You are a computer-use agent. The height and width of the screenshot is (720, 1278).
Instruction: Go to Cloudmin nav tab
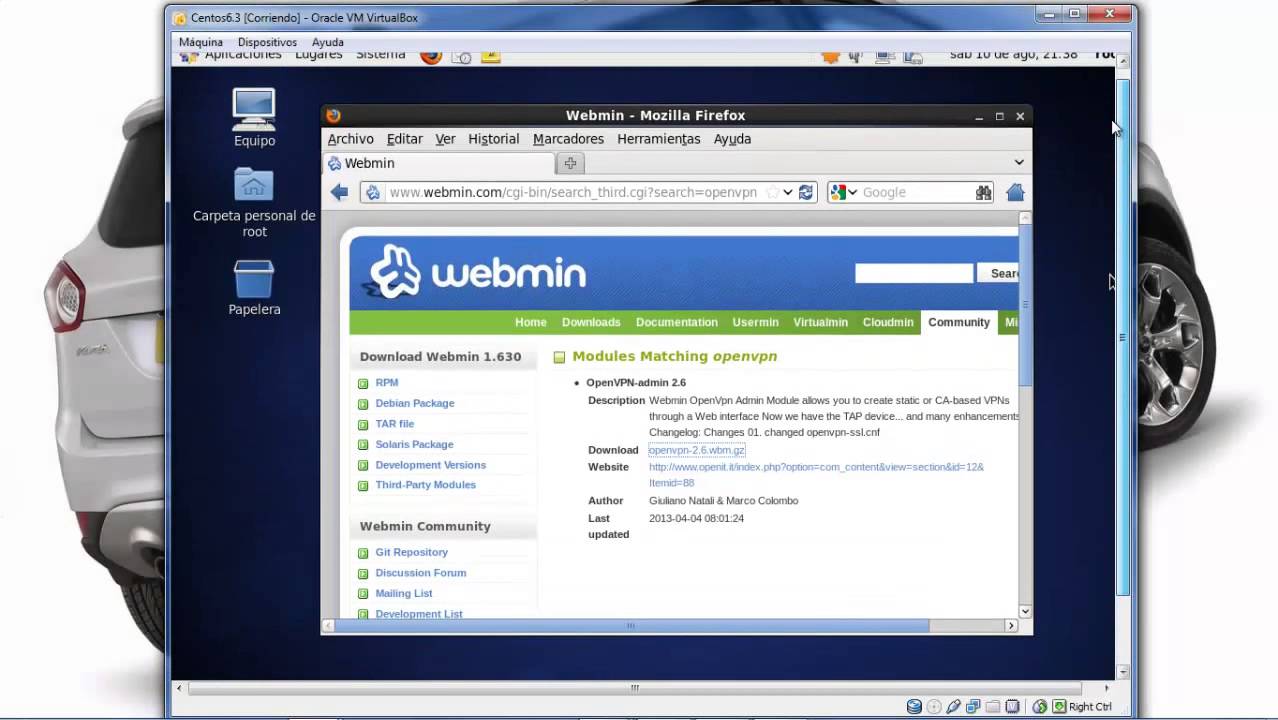(888, 322)
